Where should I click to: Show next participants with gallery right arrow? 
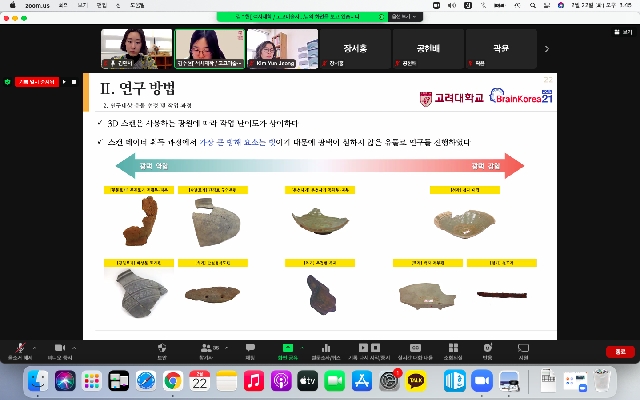pyautogui.click(x=546, y=48)
